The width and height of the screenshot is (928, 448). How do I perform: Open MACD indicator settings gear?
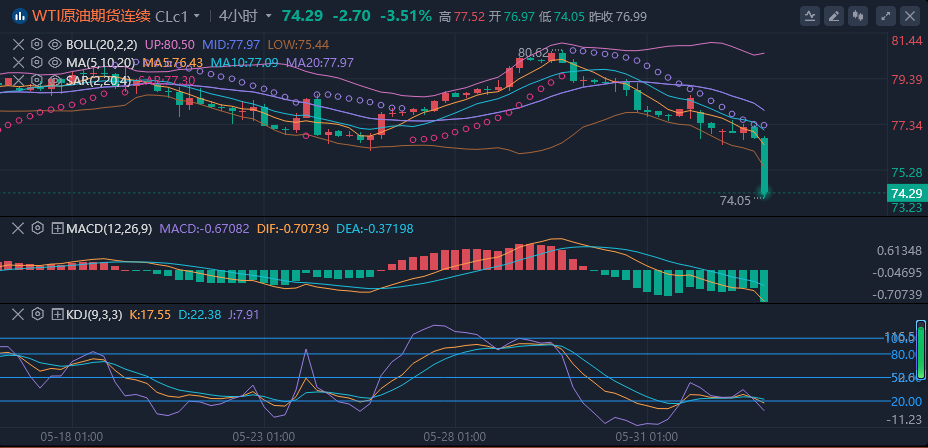(37, 229)
